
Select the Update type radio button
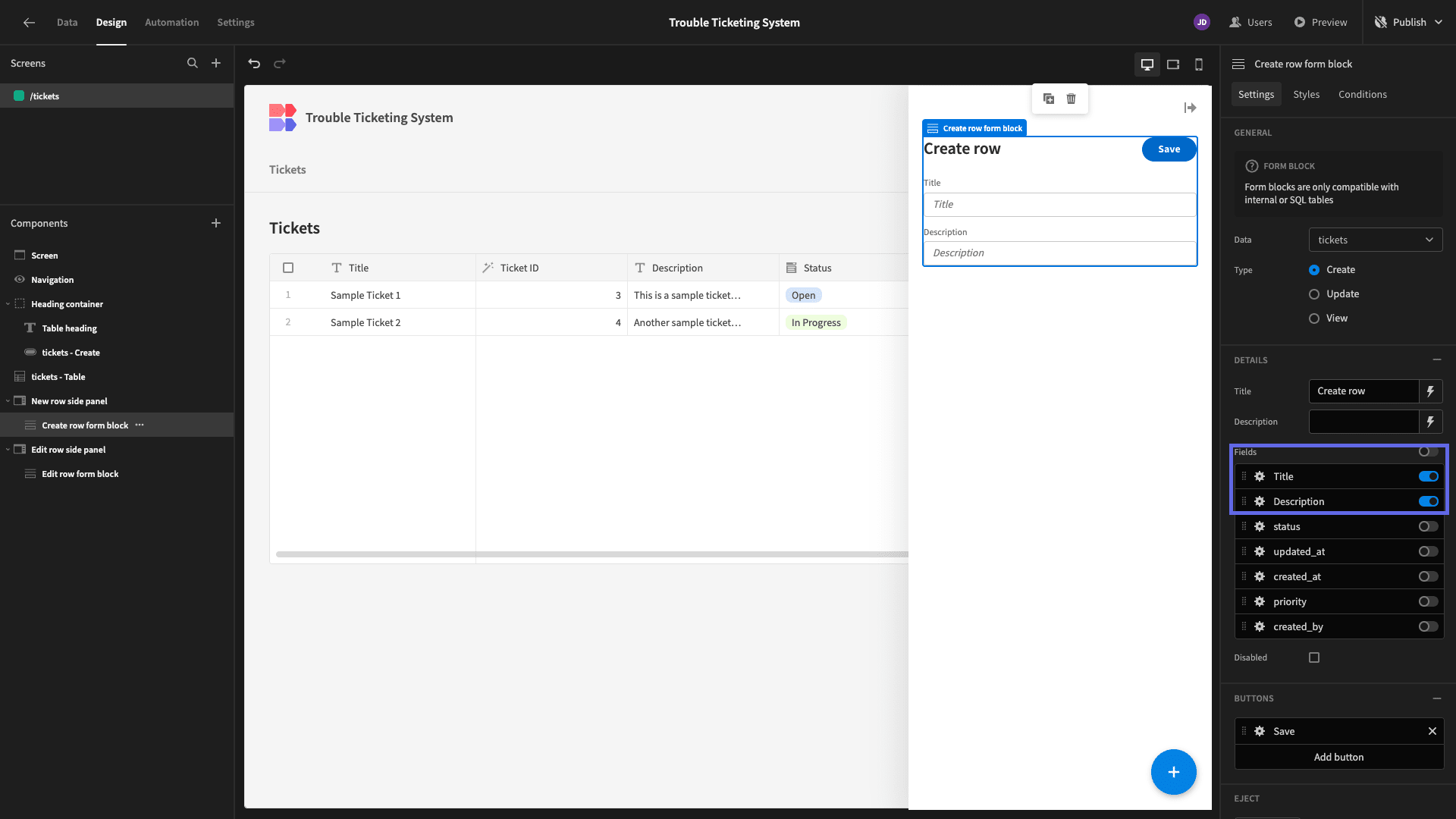[1314, 294]
